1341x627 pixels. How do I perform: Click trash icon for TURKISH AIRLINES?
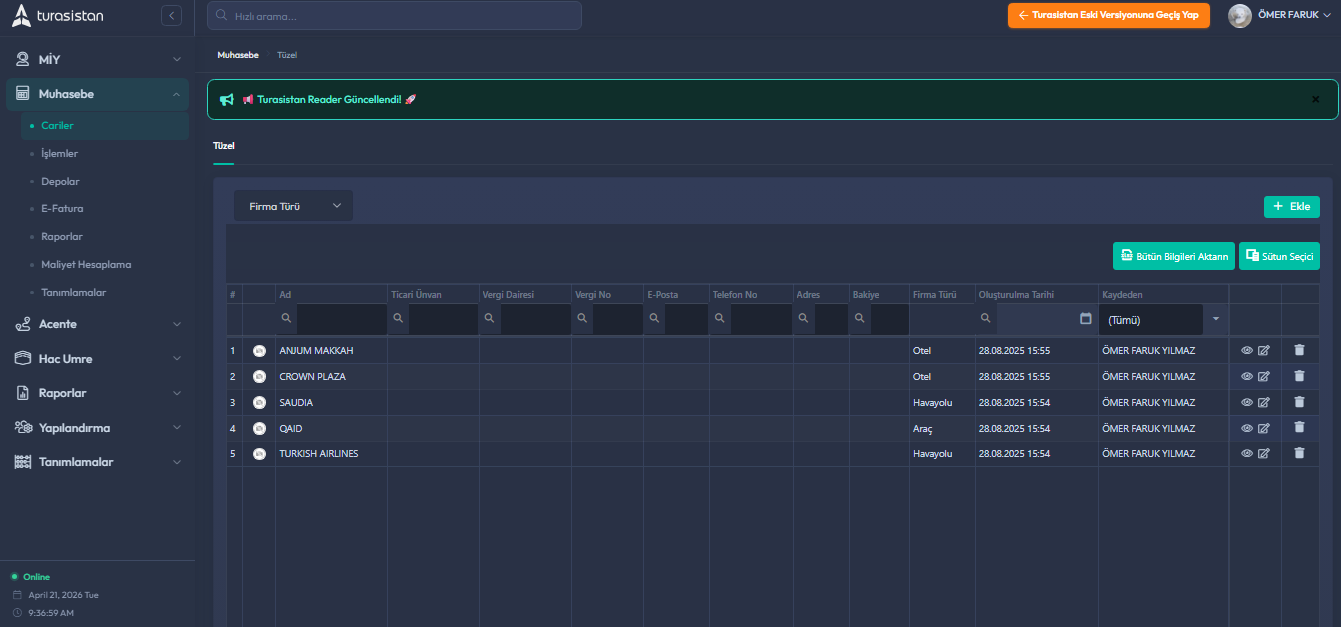click(1299, 453)
